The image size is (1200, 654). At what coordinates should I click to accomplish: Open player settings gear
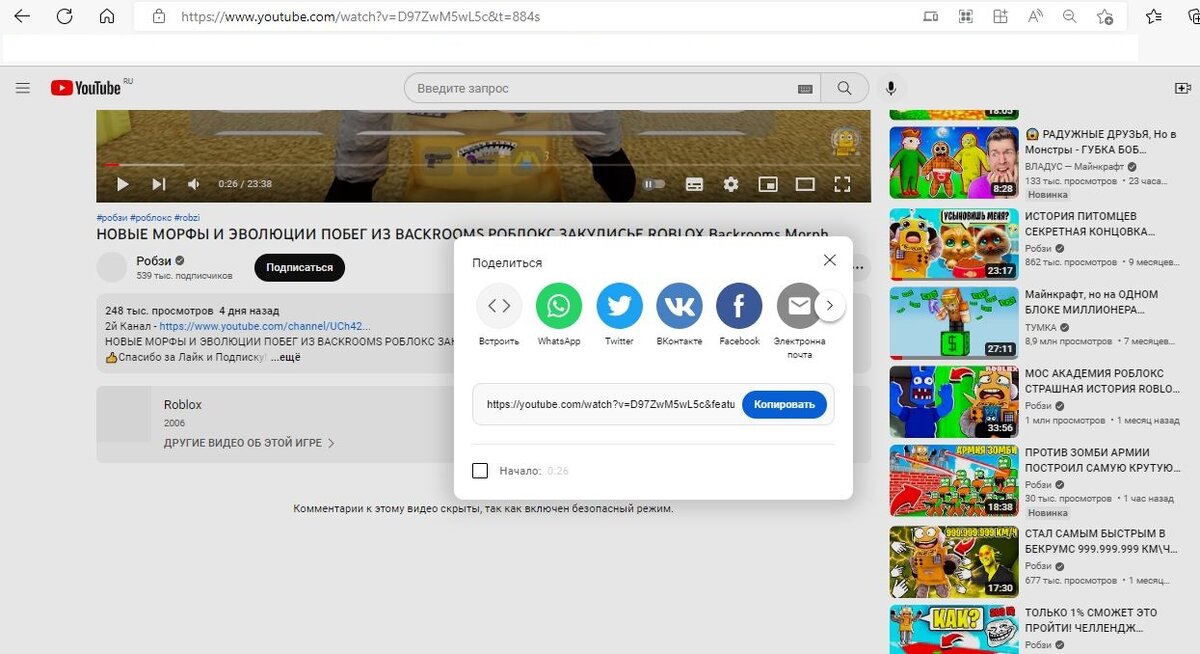click(731, 184)
